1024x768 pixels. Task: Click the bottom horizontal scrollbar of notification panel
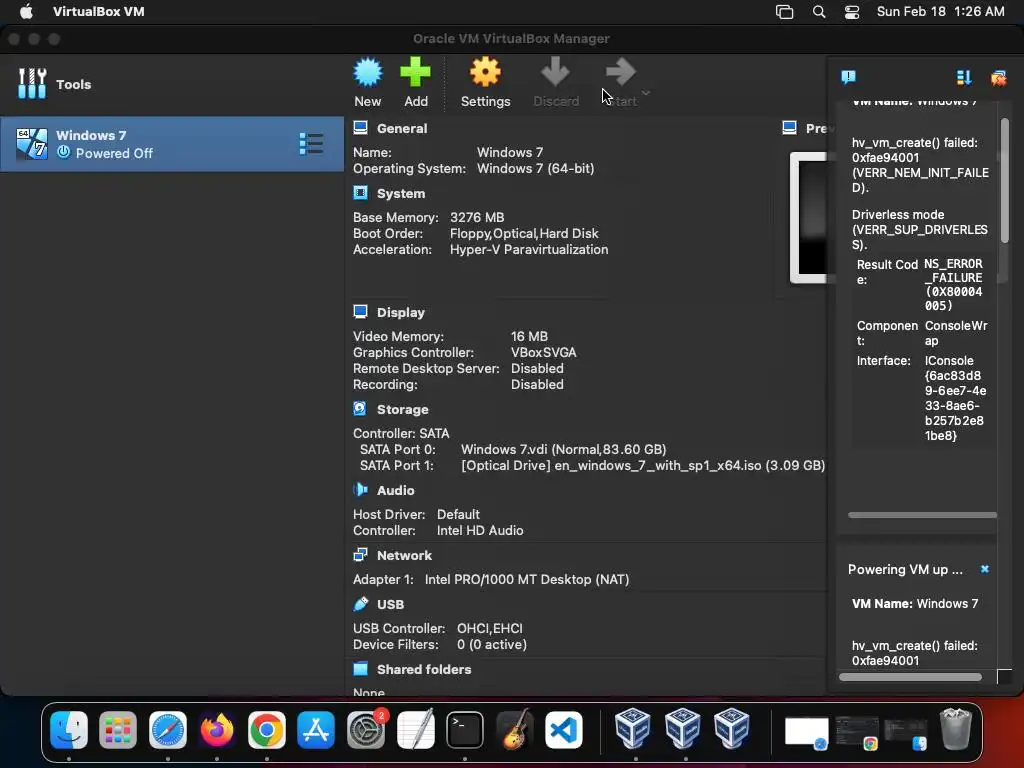pos(910,677)
